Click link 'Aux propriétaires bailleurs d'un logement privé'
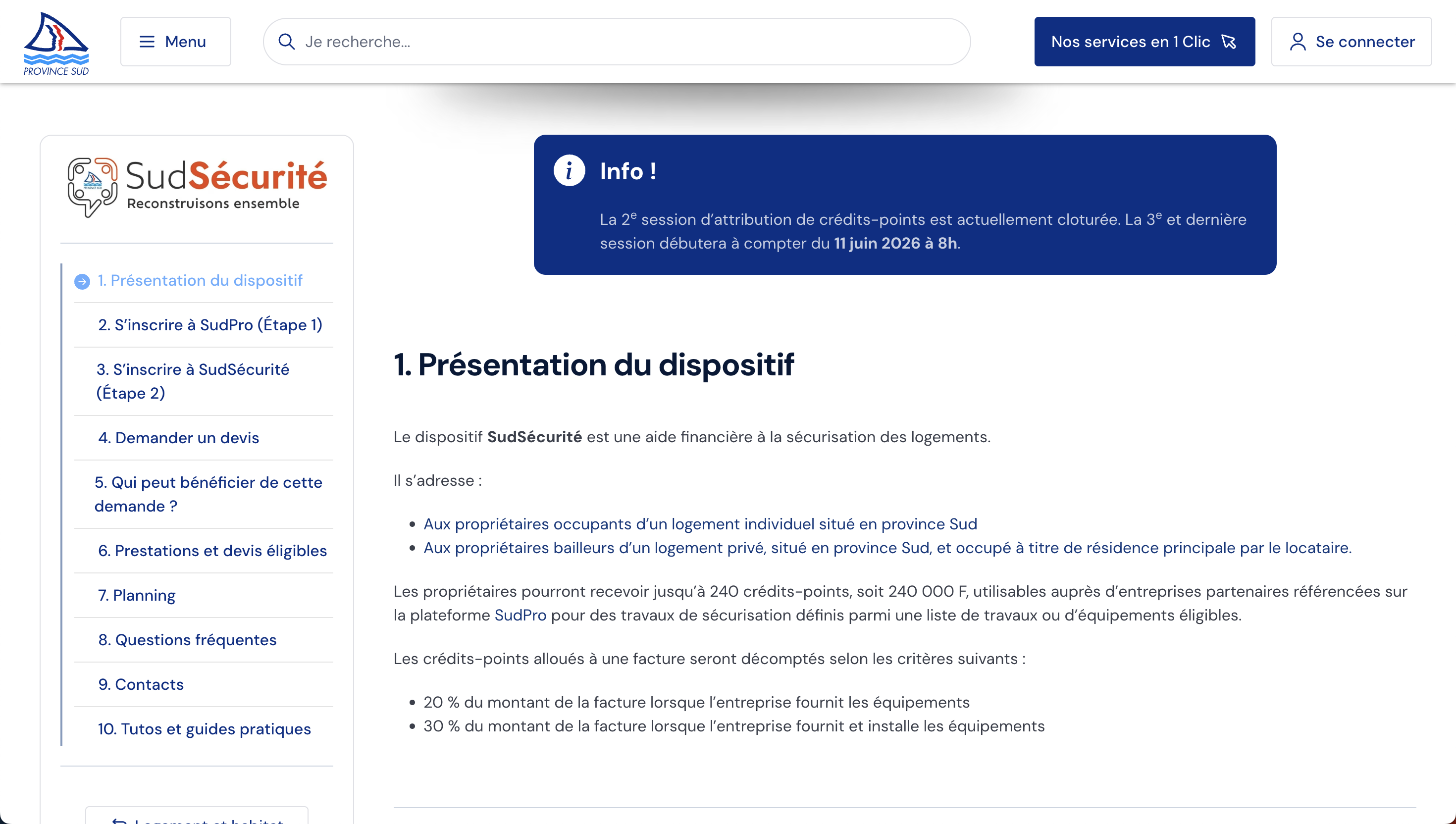The height and width of the screenshot is (824, 1456). pyautogui.click(x=887, y=548)
